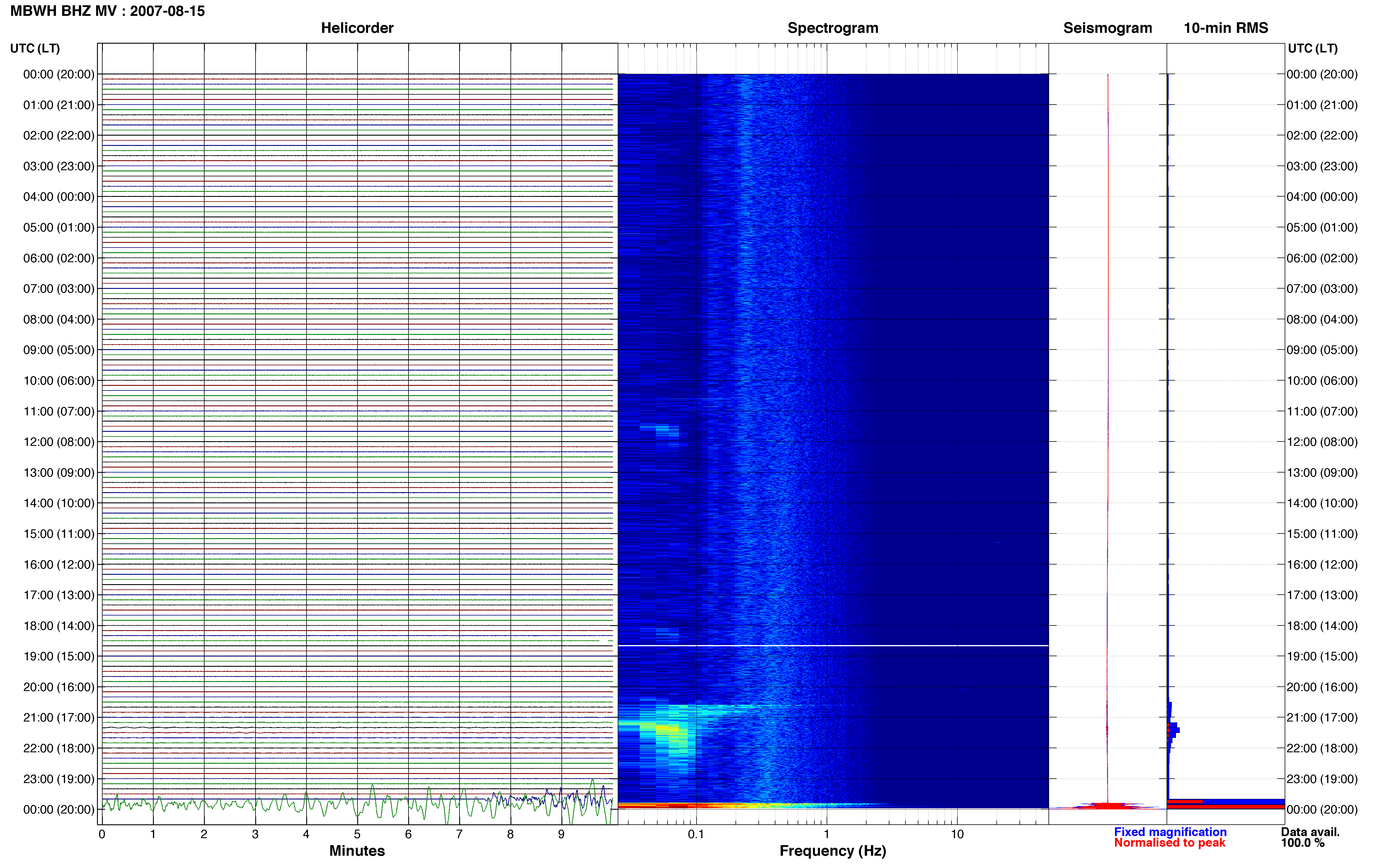The height and width of the screenshot is (868, 1389).
Task: Click the '9' tick on Minutes axis
Action: [561, 834]
